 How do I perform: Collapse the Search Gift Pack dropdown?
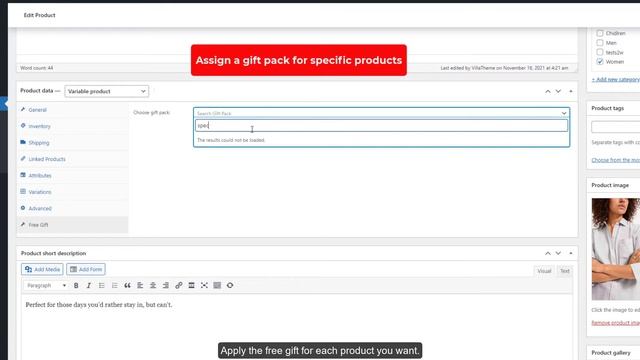click(x=564, y=113)
